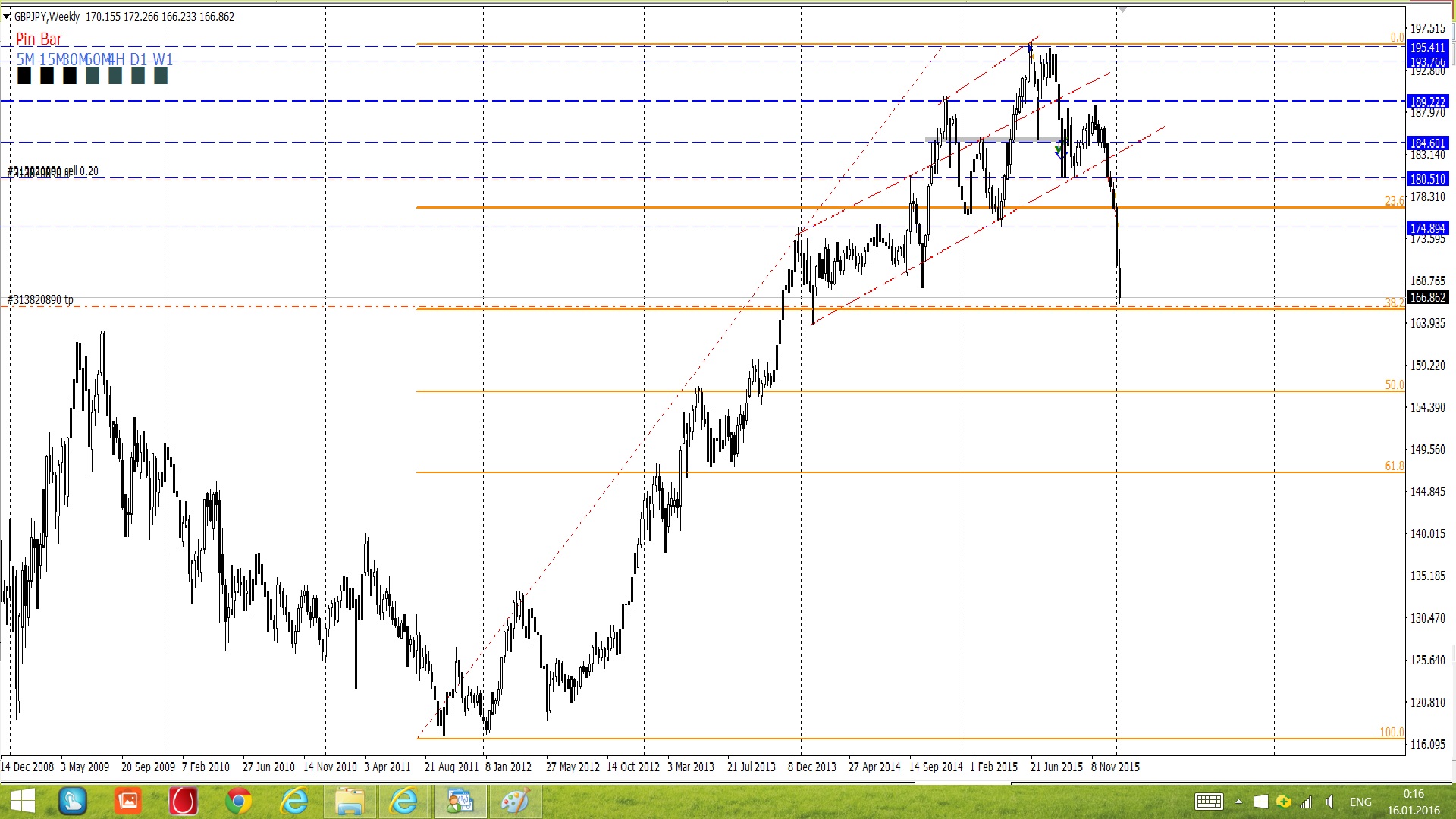The width and height of the screenshot is (1456, 819).
Task: Click the 21 Aug 2011 date label
Action: 451,767
